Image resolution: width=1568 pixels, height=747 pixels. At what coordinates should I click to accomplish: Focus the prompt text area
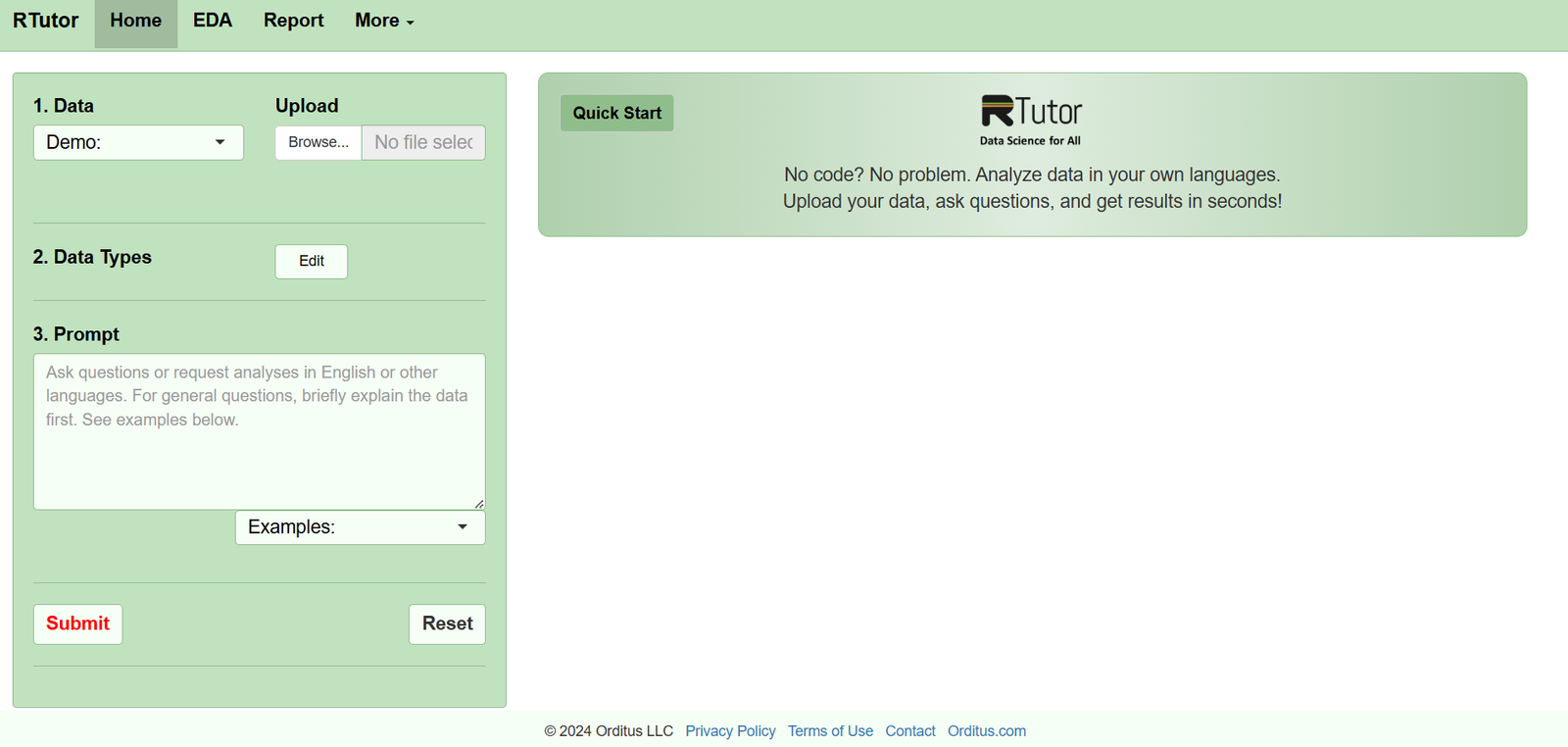259,431
